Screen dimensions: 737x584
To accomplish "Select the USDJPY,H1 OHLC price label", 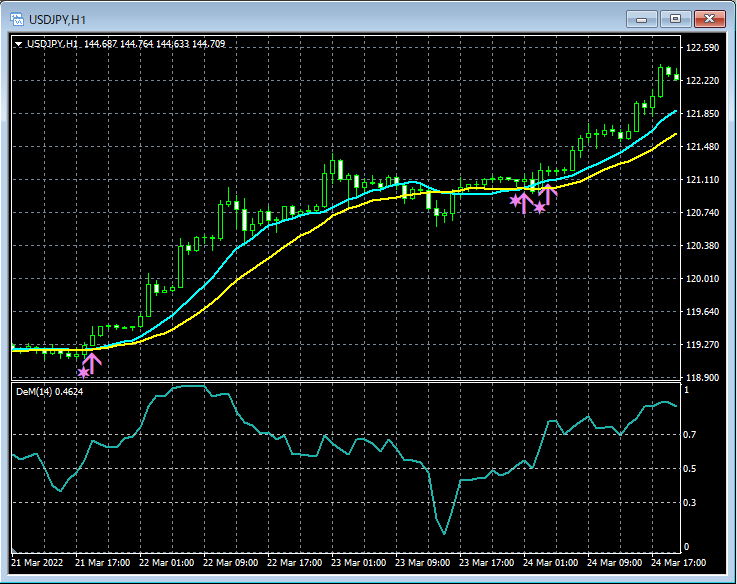I will pos(126,44).
